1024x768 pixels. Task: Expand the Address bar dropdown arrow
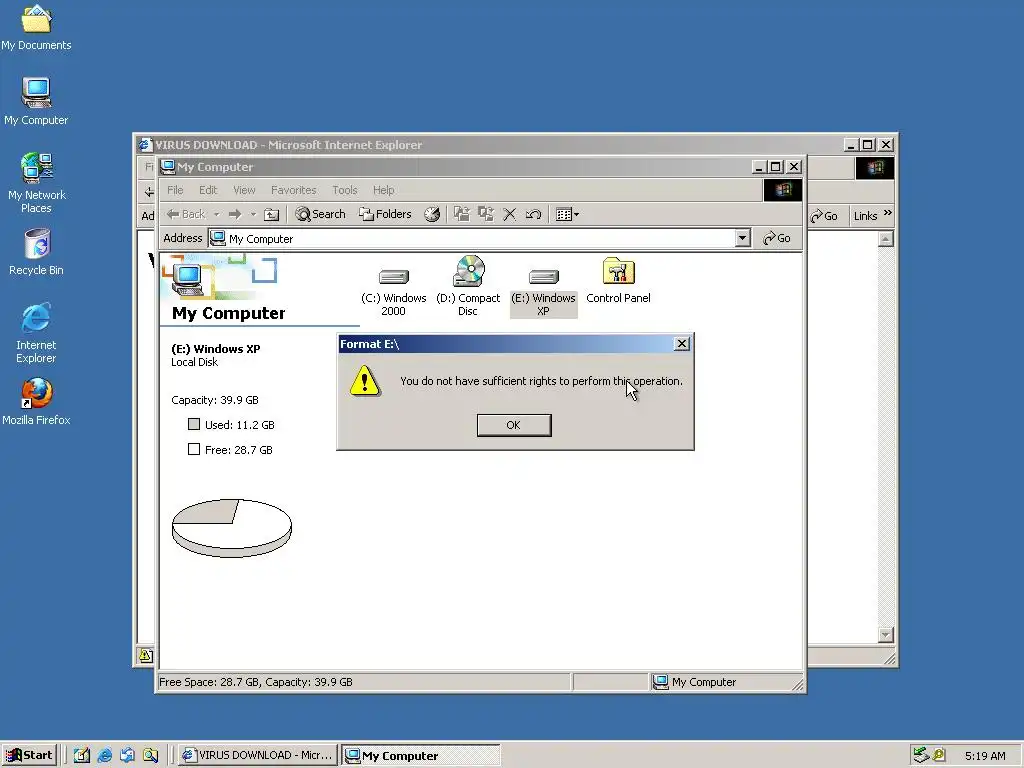(x=742, y=238)
